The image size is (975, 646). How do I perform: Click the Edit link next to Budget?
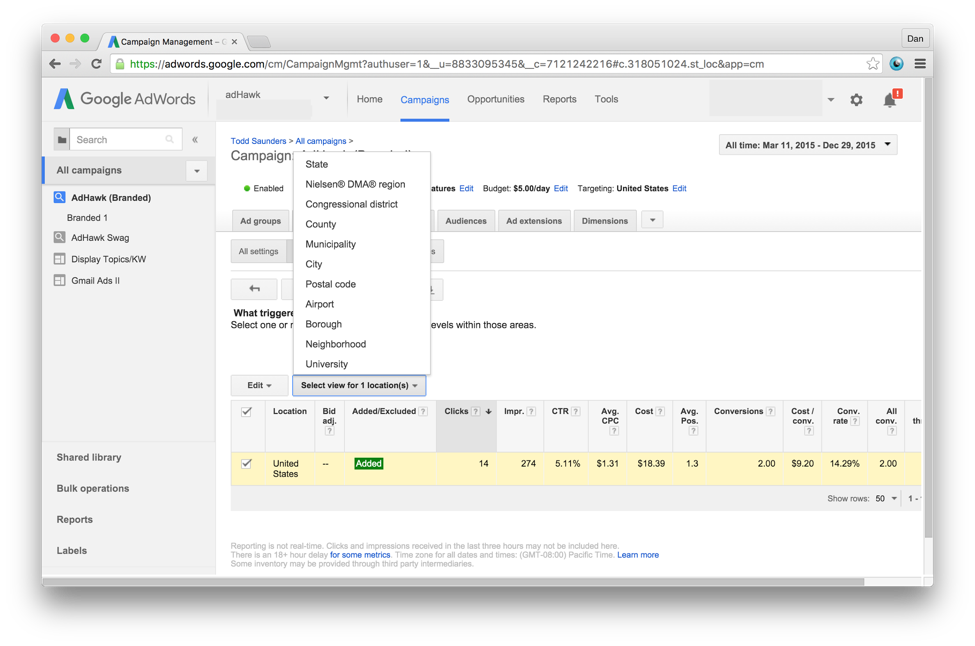[560, 188]
